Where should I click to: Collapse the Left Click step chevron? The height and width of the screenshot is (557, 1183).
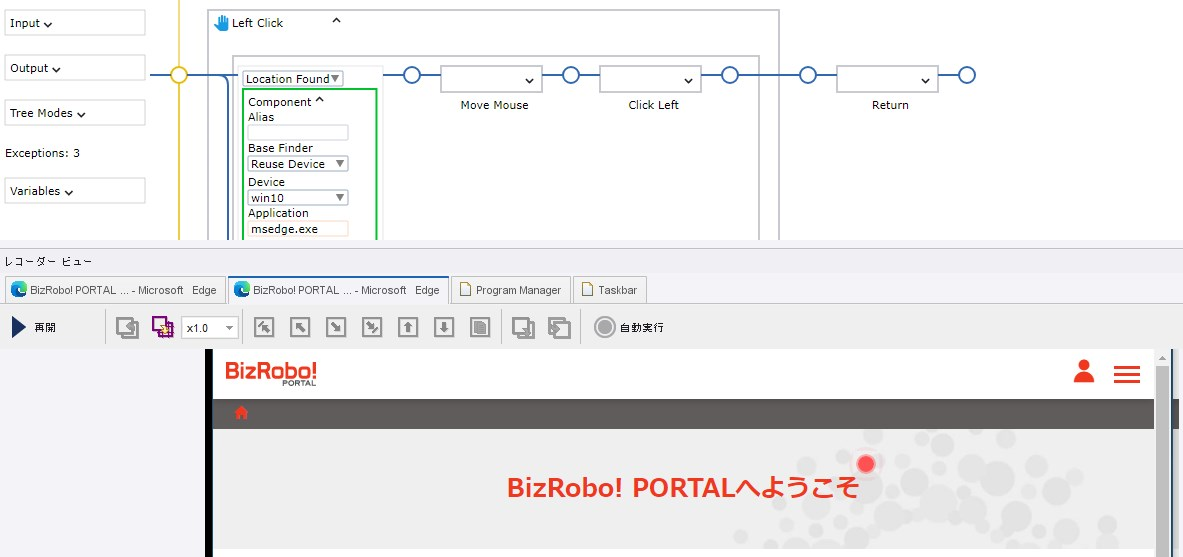point(336,21)
